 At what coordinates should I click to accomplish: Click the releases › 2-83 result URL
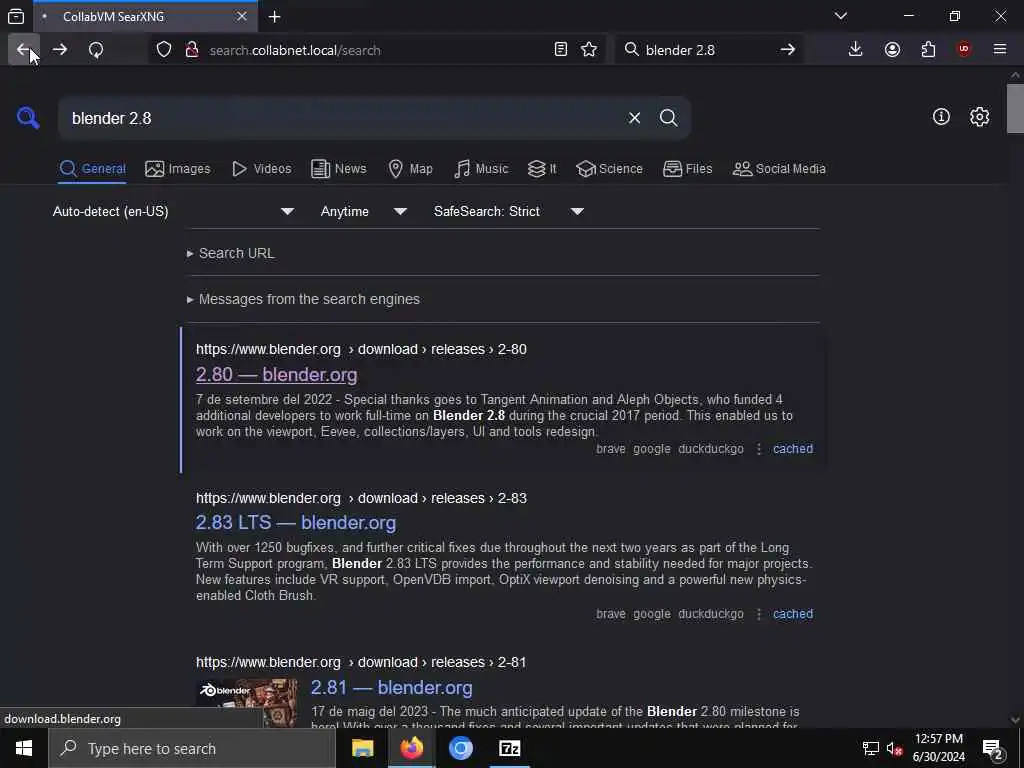tap(361, 498)
